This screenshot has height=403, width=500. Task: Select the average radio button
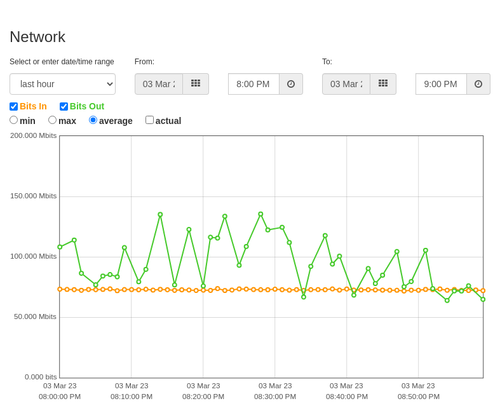[x=93, y=120]
